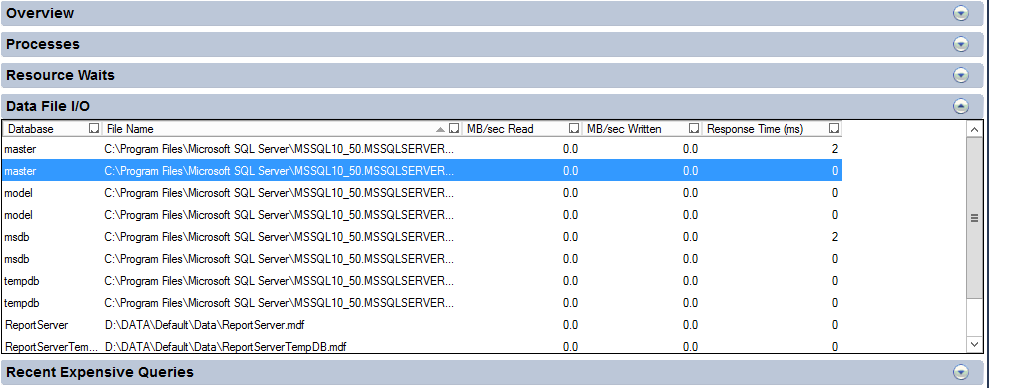Expand the Recent Expensive Queries chevron

960,372
